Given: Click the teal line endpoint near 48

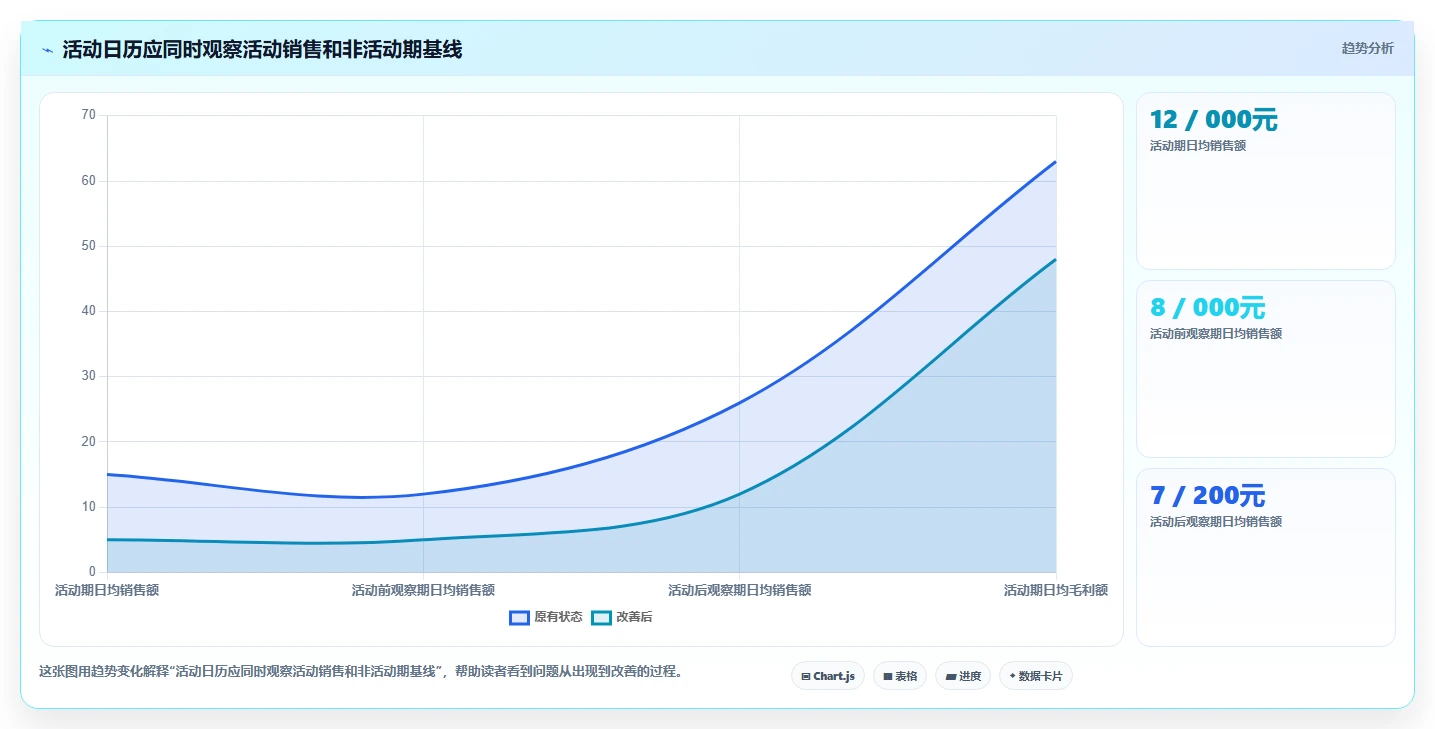Looking at the screenshot, I should [1055, 260].
